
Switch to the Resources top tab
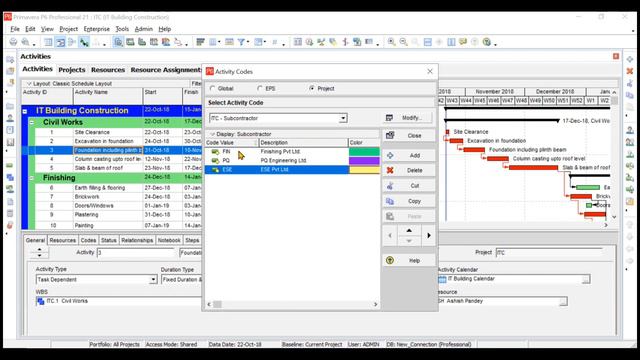pos(108,70)
